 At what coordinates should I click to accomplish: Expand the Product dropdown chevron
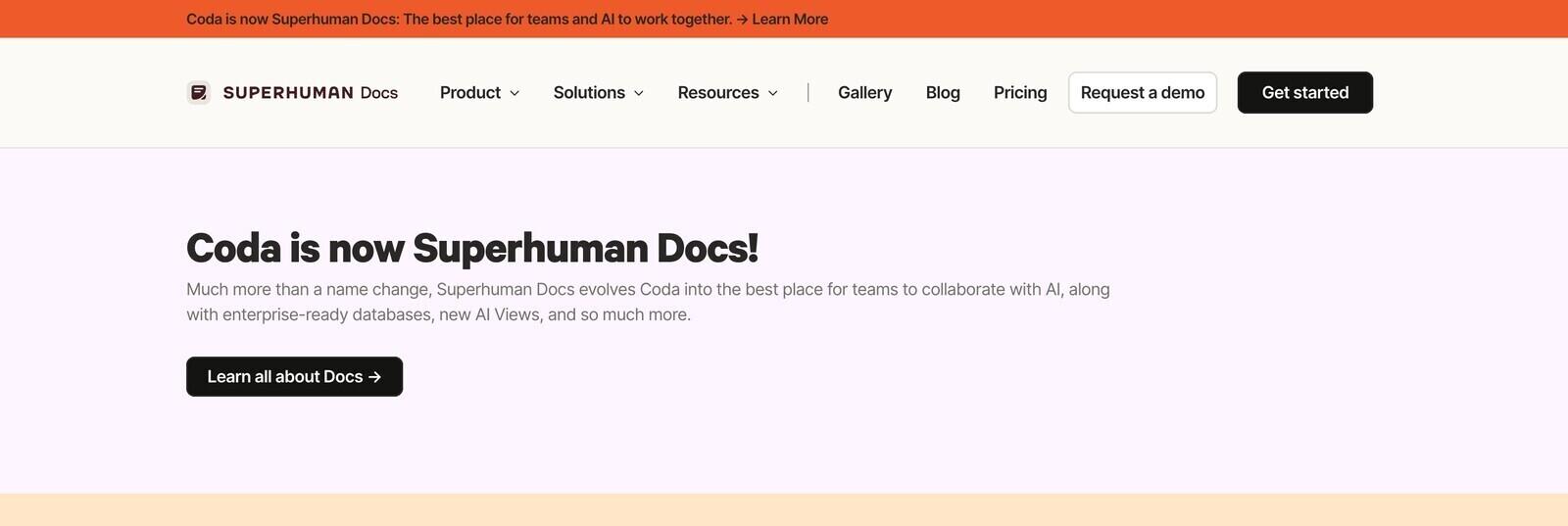pos(514,93)
